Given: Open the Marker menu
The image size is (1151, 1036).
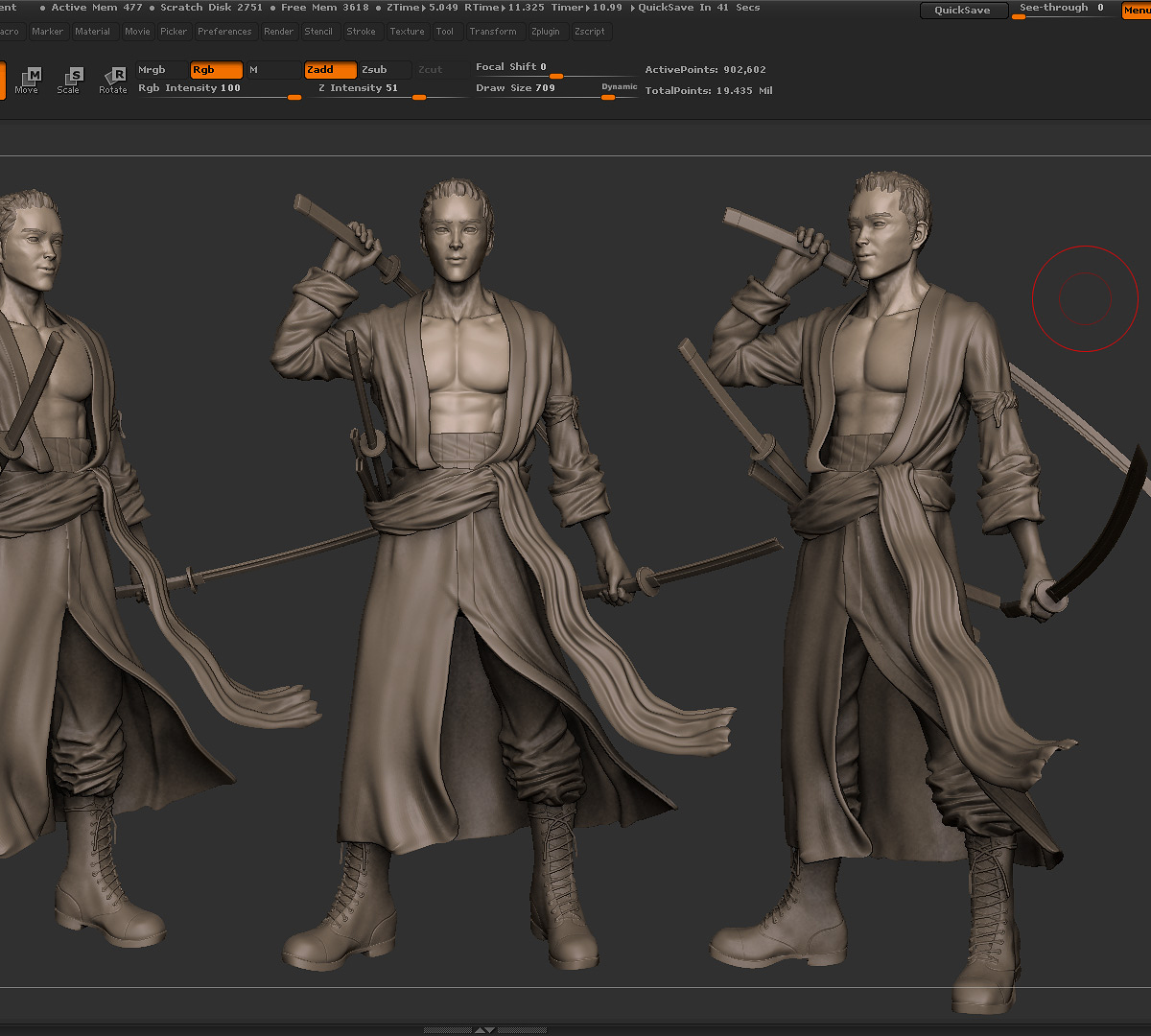Looking at the screenshot, I should pyautogui.click(x=47, y=32).
